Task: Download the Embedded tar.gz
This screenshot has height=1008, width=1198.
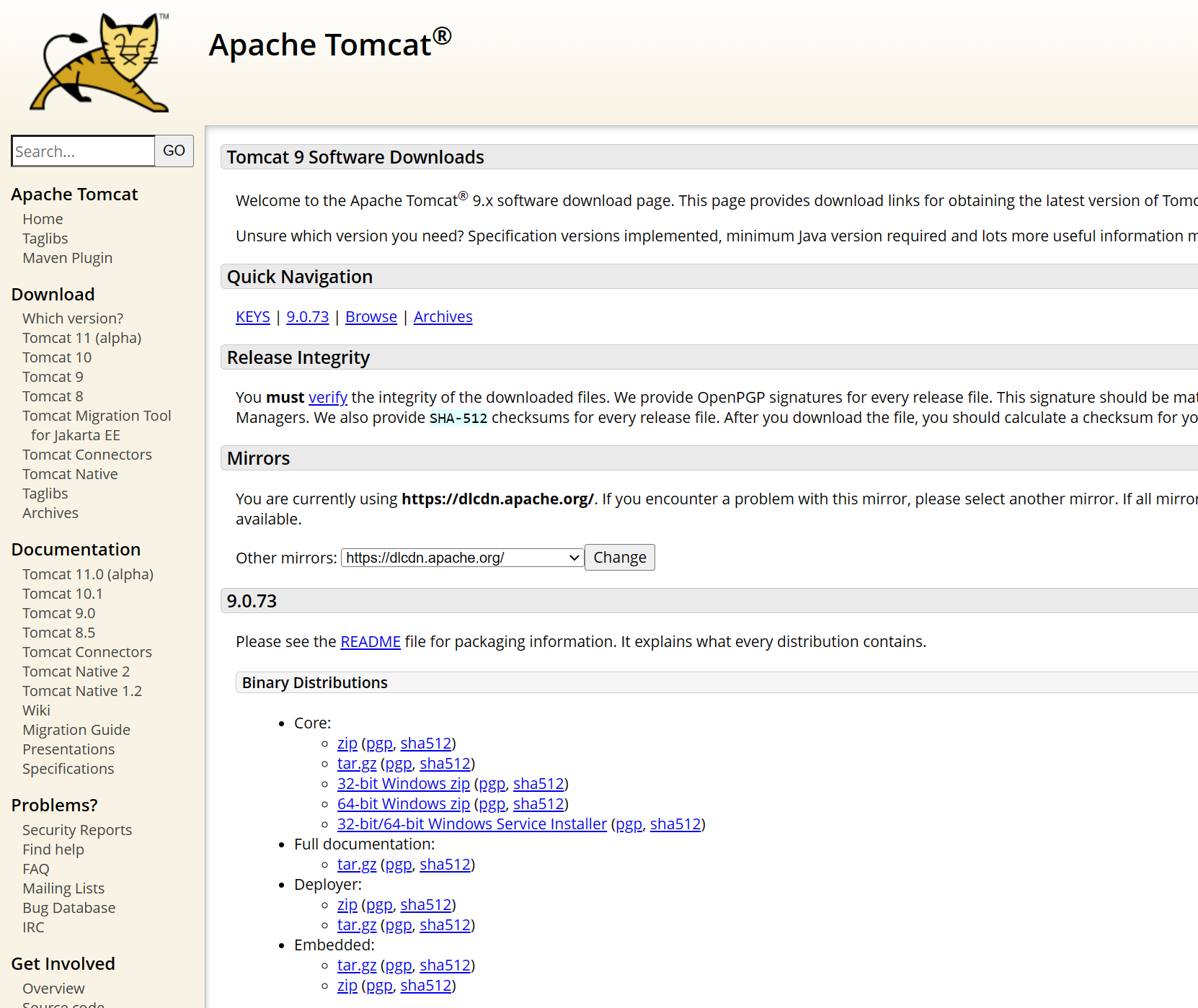Action: pyautogui.click(x=357, y=965)
